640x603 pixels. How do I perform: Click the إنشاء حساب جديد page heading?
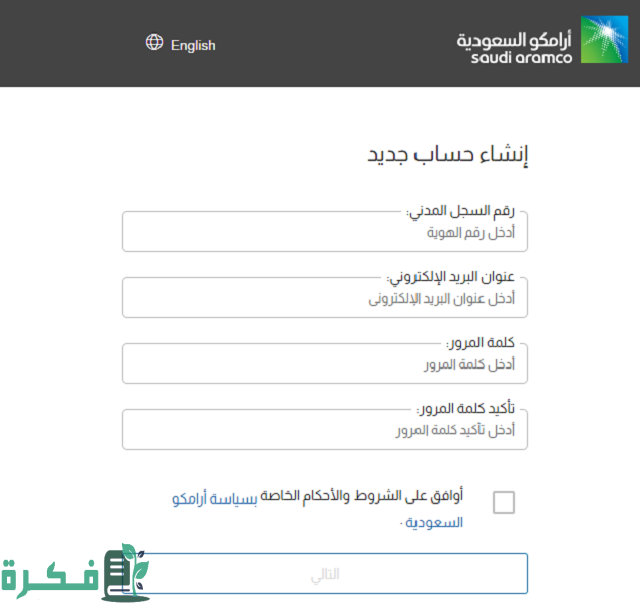(x=448, y=155)
